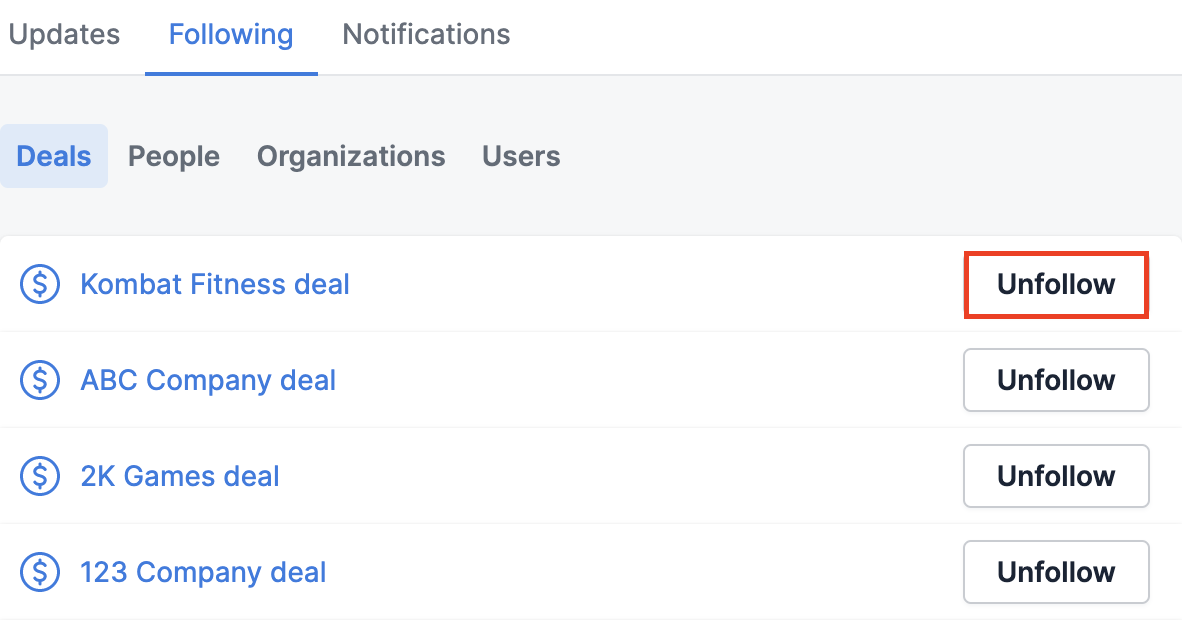
Task: Open the 123 Company deal link
Action: (204, 573)
